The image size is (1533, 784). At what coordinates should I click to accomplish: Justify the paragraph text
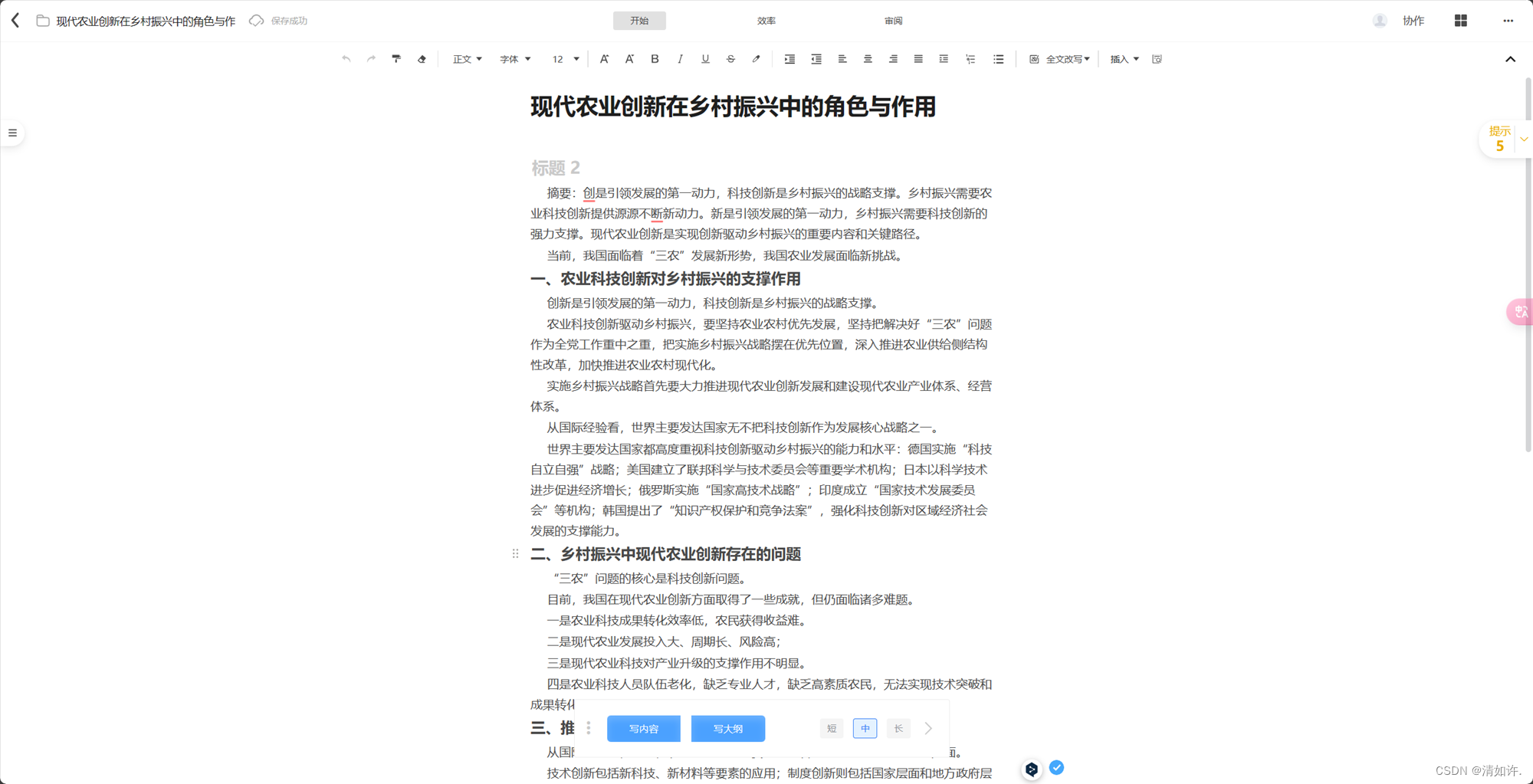coord(918,59)
